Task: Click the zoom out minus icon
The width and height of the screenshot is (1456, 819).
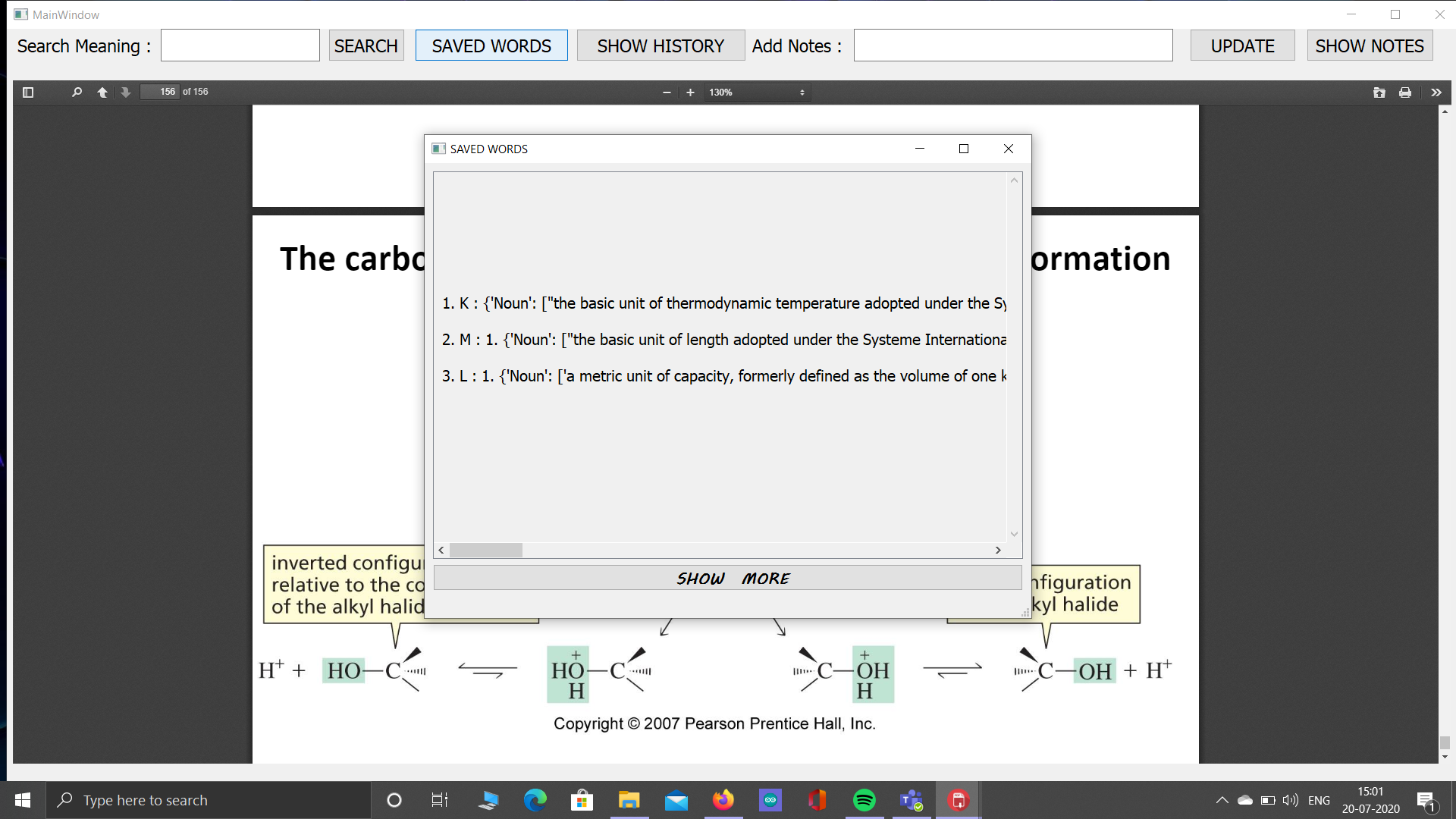Action: pos(667,93)
